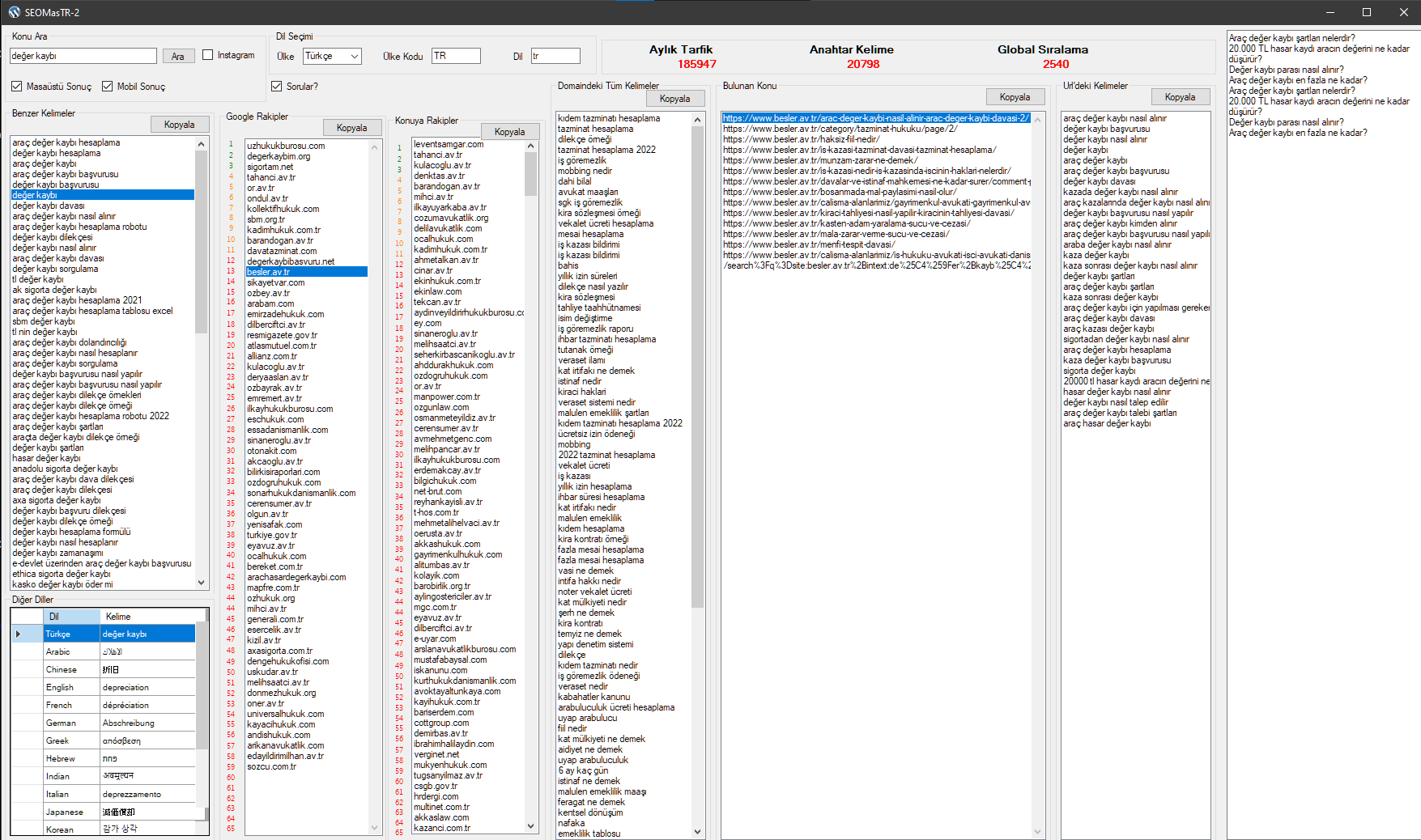The image size is (1421, 840).
Task: Click the row selector arrow beside Türkçe
Action: tap(19, 634)
